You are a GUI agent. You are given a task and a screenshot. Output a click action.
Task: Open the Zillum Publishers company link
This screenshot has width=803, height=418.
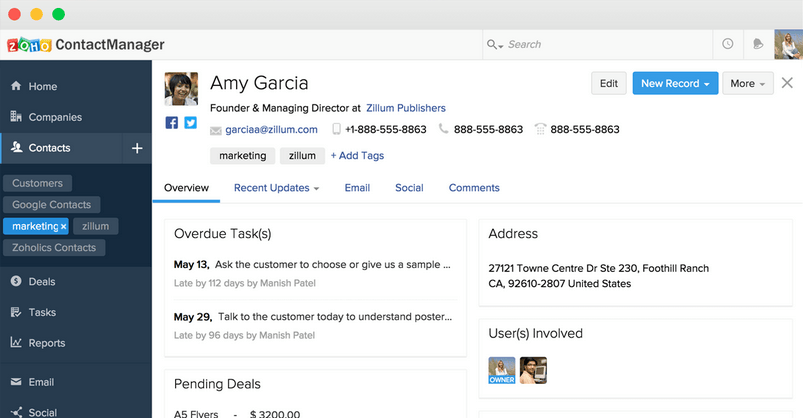click(x=406, y=108)
